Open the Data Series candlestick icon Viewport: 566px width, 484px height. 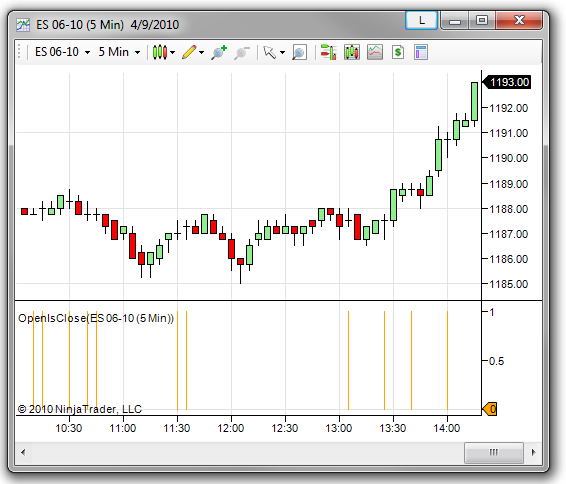[352, 52]
